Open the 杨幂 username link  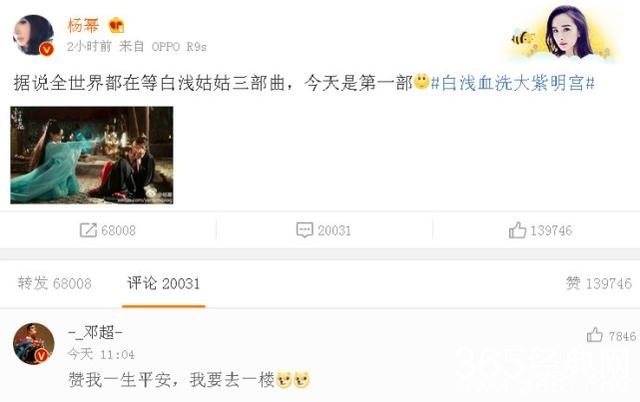(x=83, y=25)
